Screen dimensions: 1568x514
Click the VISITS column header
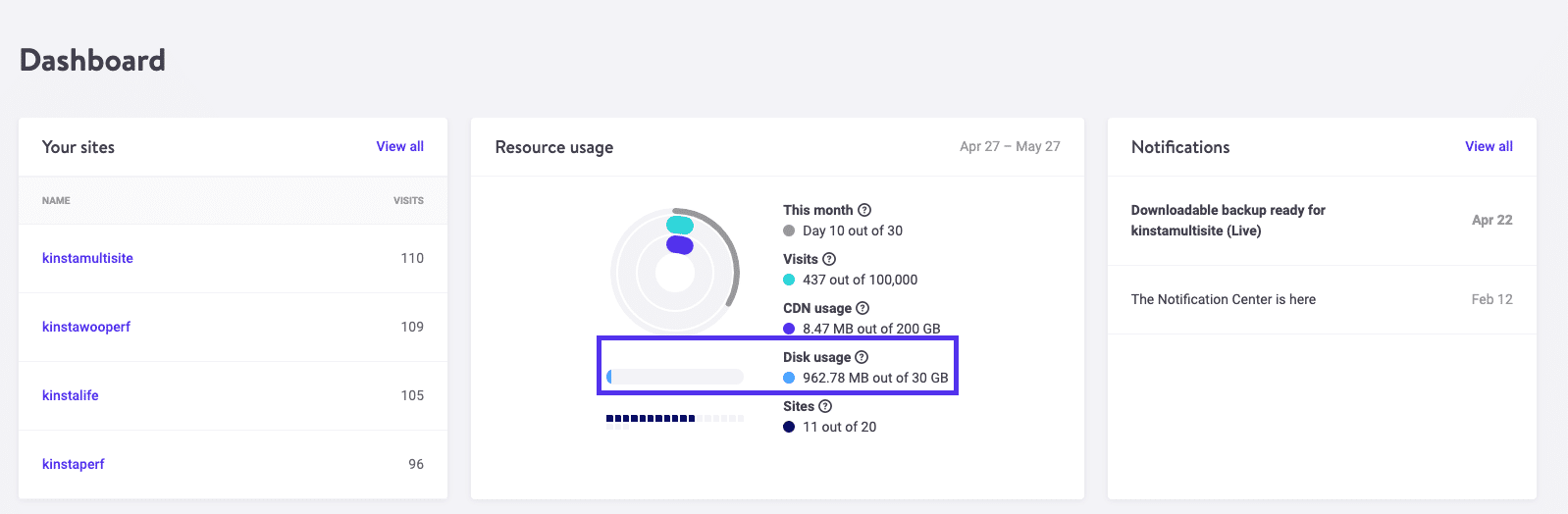tap(408, 201)
